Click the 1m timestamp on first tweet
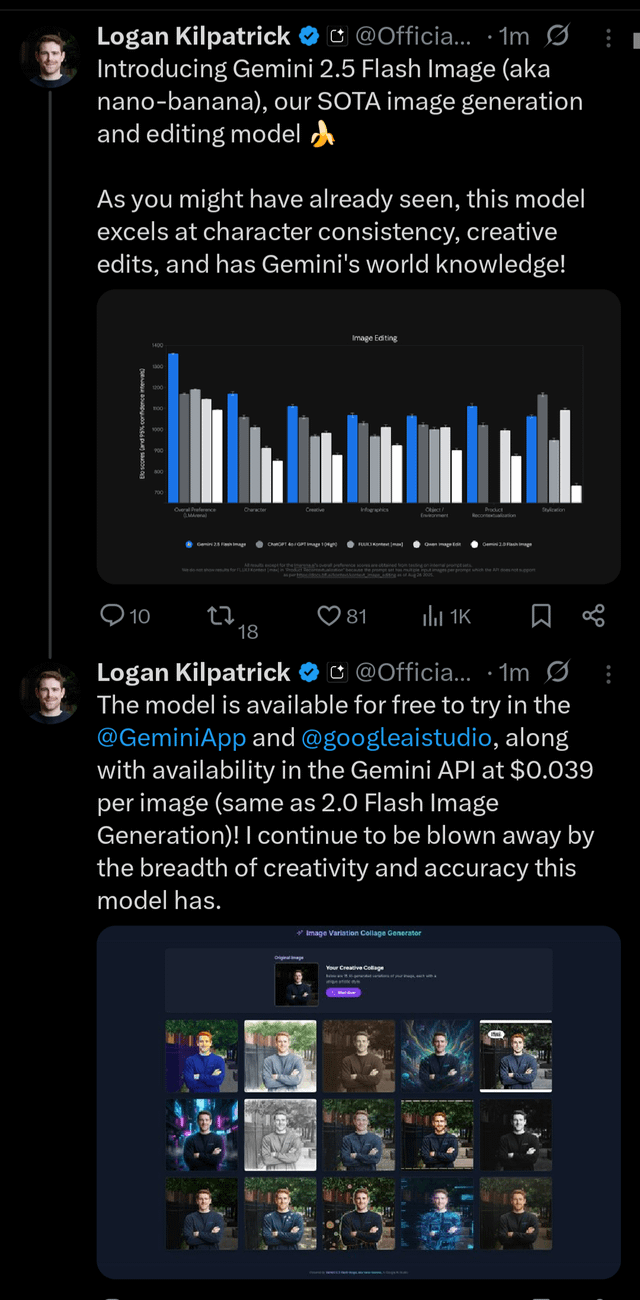 pyautogui.click(x=514, y=37)
